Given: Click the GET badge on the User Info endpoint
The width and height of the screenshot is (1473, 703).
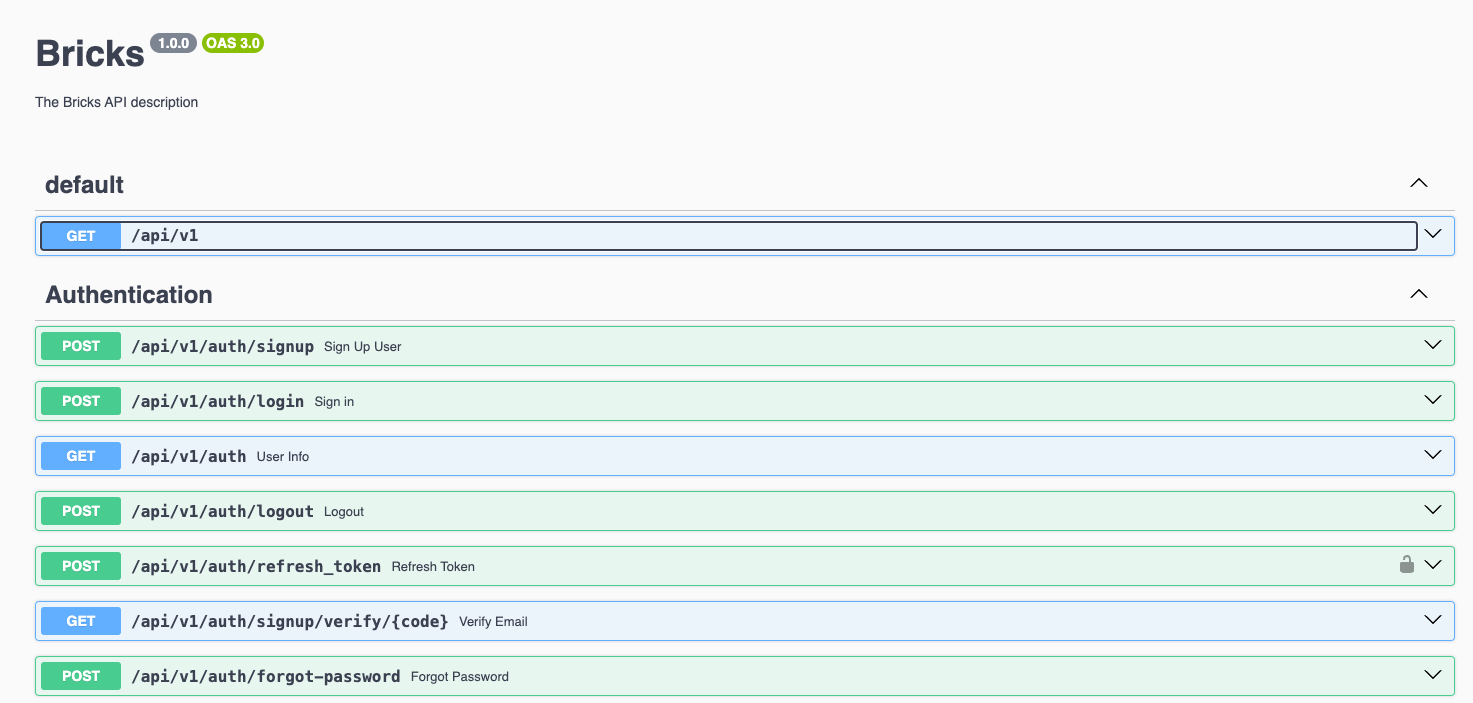Looking at the screenshot, I should point(80,455).
